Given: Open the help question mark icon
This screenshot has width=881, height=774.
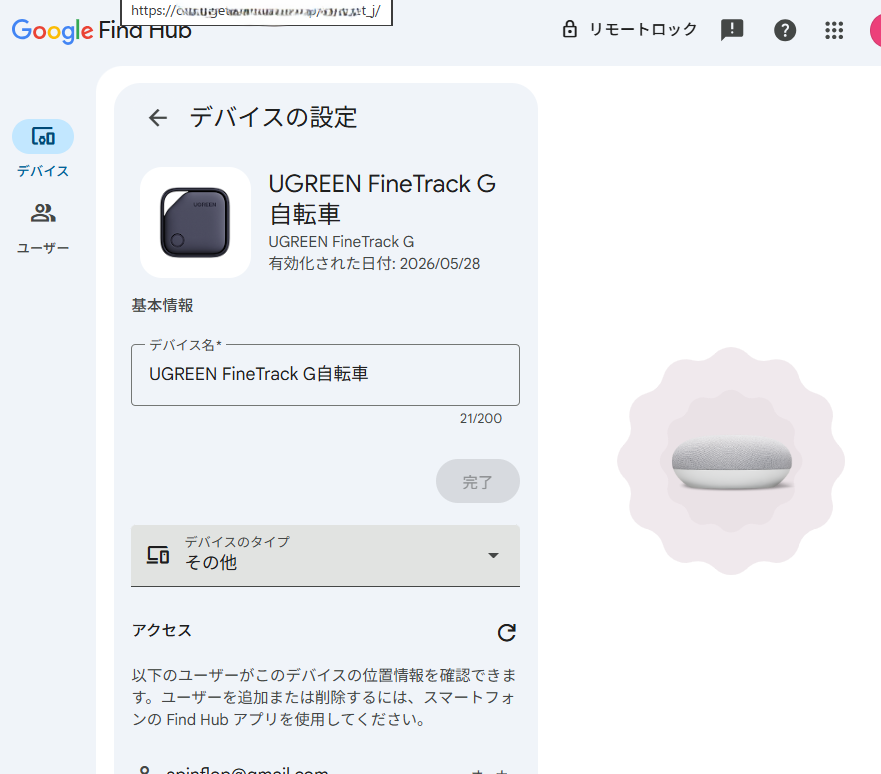Looking at the screenshot, I should 785,30.
